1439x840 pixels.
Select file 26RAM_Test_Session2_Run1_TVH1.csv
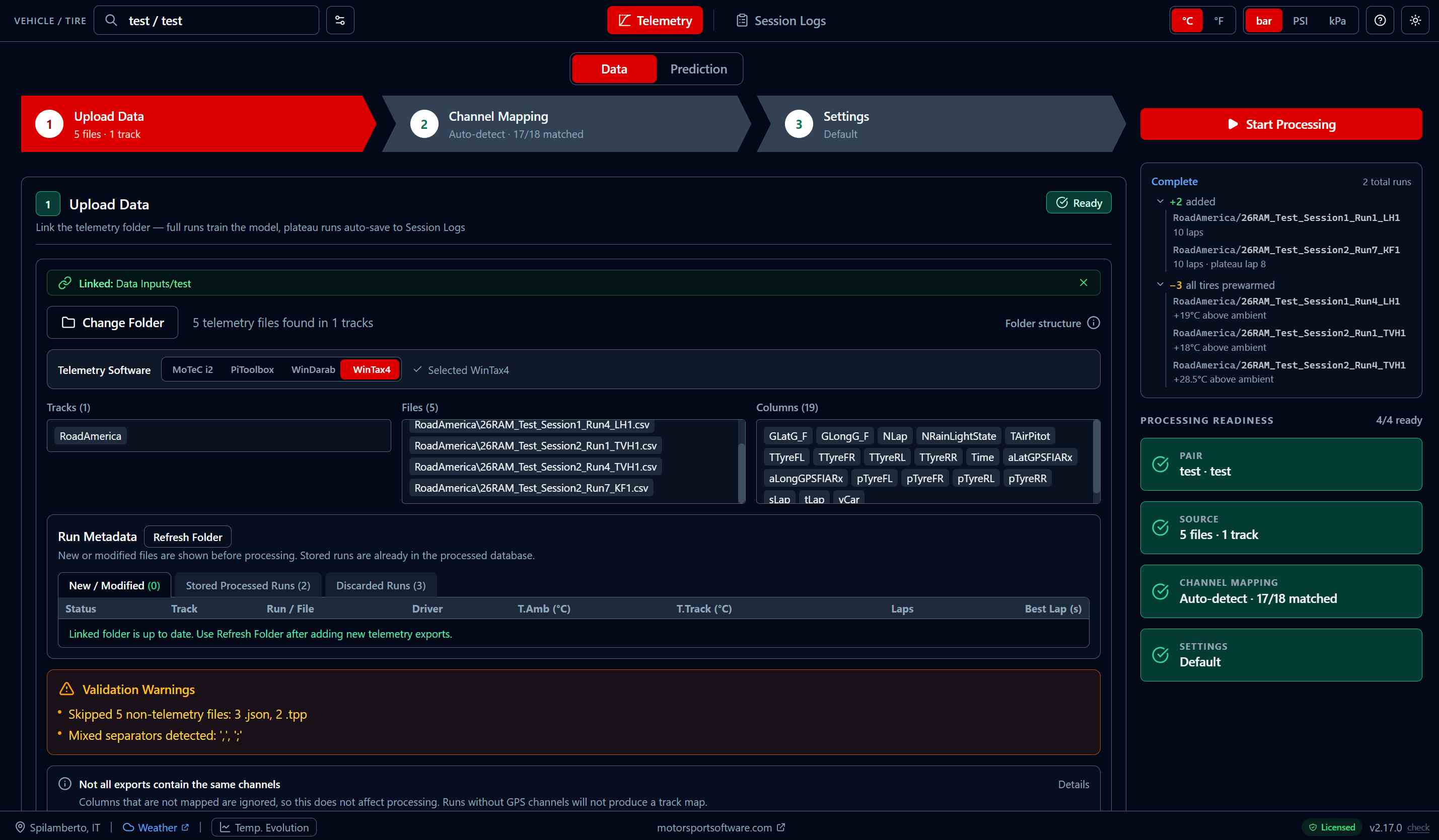[x=535, y=446]
